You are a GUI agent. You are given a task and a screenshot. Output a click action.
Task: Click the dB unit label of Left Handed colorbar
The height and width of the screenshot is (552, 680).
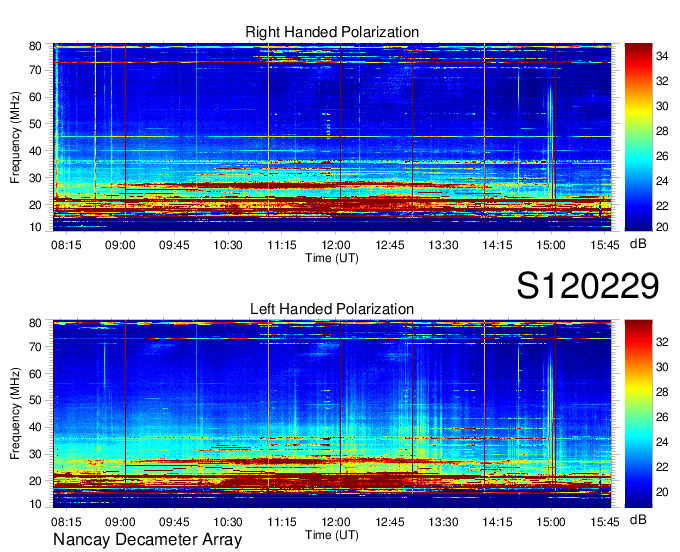tap(638, 520)
